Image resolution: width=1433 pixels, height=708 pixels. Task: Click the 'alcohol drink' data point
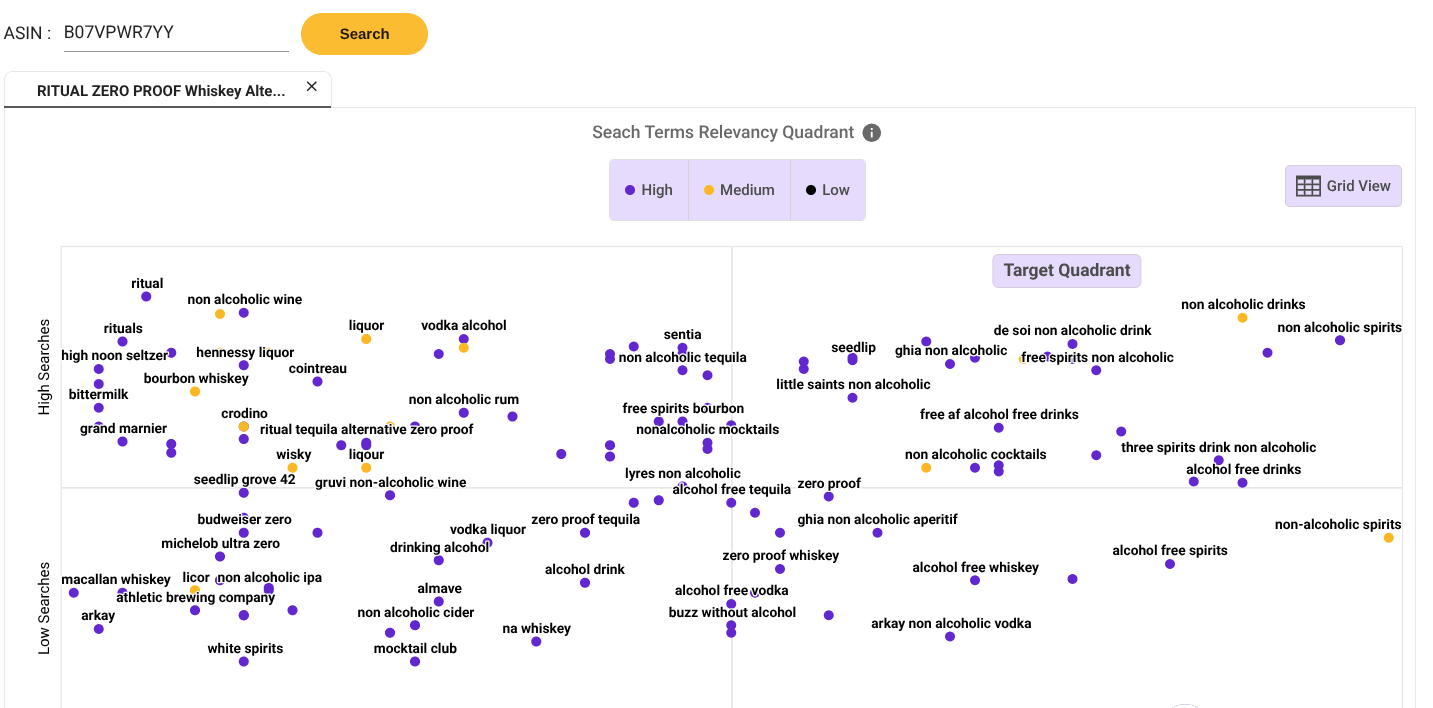click(x=585, y=583)
